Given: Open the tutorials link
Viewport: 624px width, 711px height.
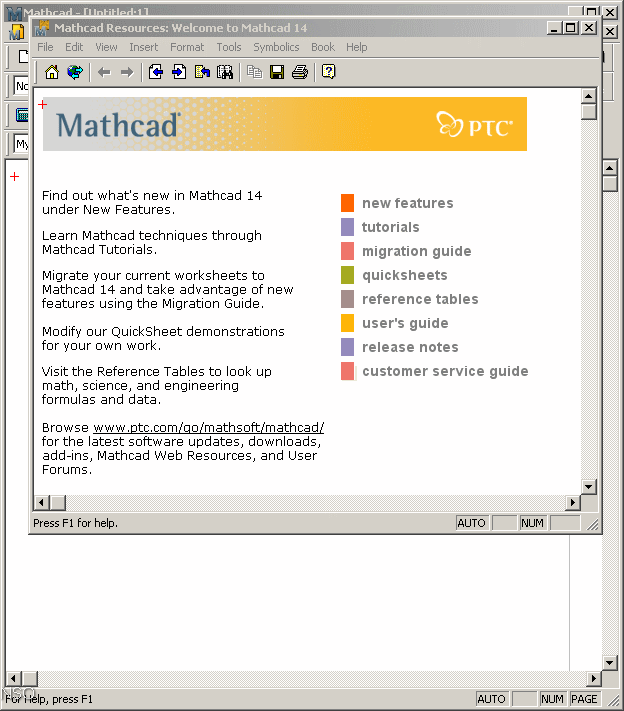Looking at the screenshot, I should coord(390,227).
